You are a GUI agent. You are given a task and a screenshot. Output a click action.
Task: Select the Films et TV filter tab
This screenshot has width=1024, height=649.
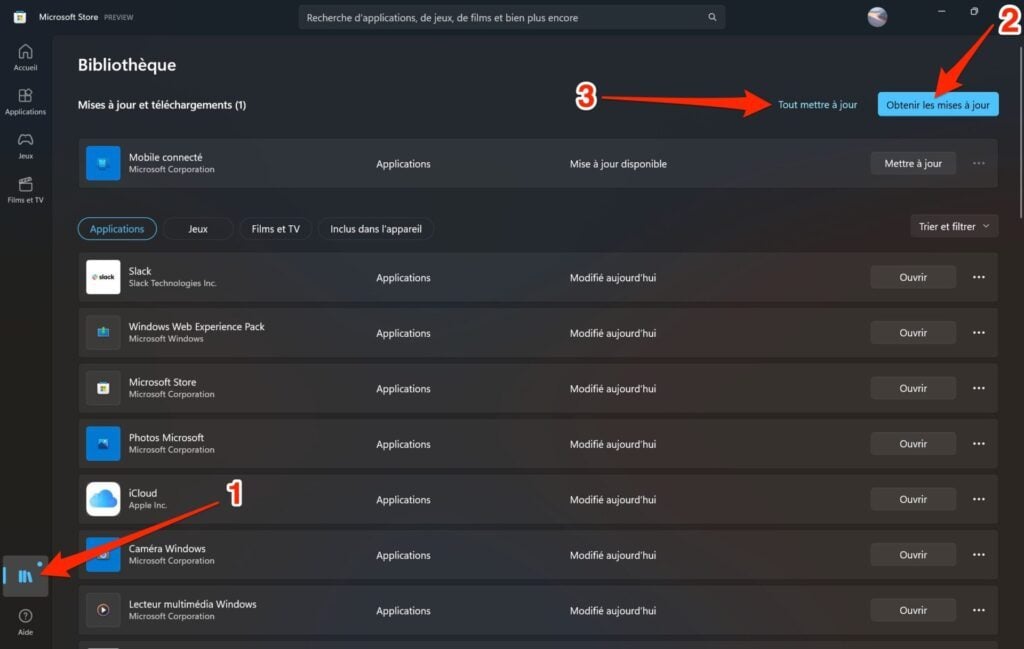click(276, 229)
